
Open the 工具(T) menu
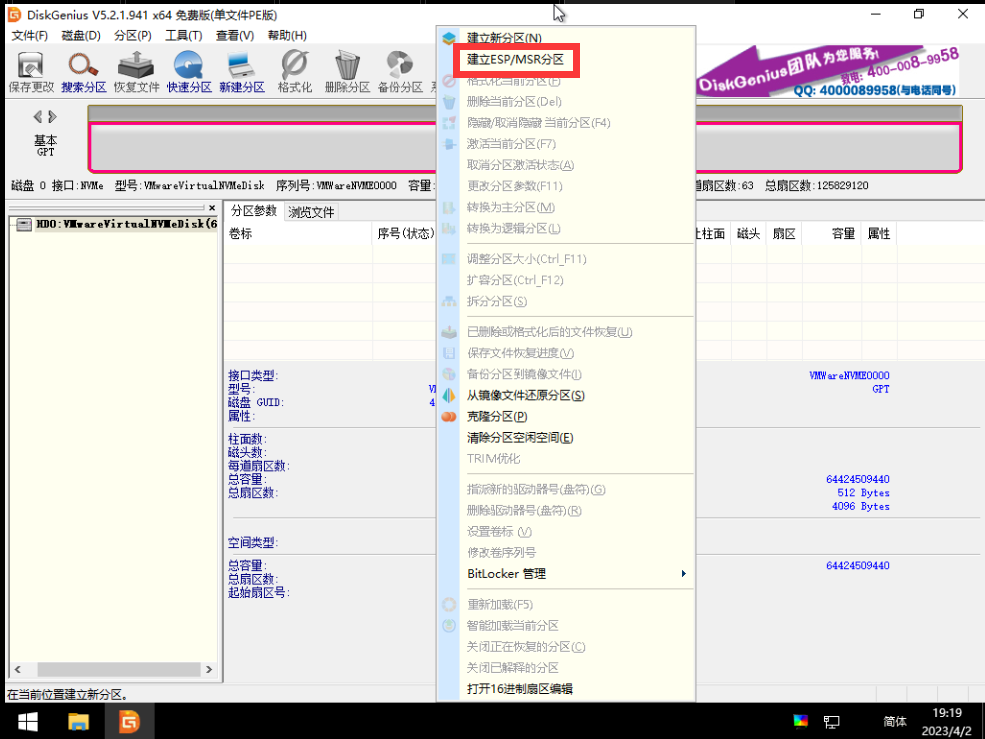pyautogui.click(x=183, y=35)
